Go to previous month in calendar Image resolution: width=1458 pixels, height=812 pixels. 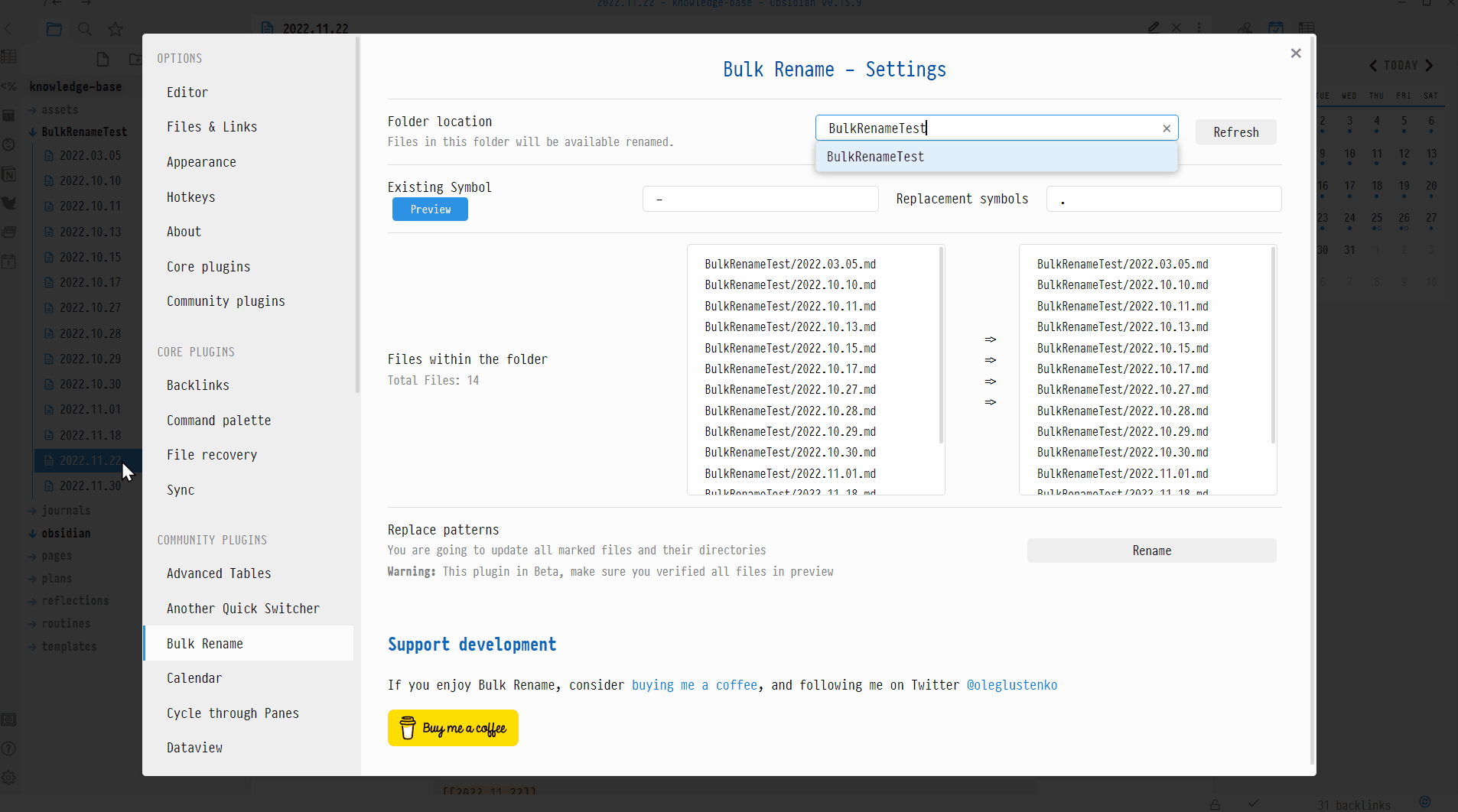[x=1373, y=66]
